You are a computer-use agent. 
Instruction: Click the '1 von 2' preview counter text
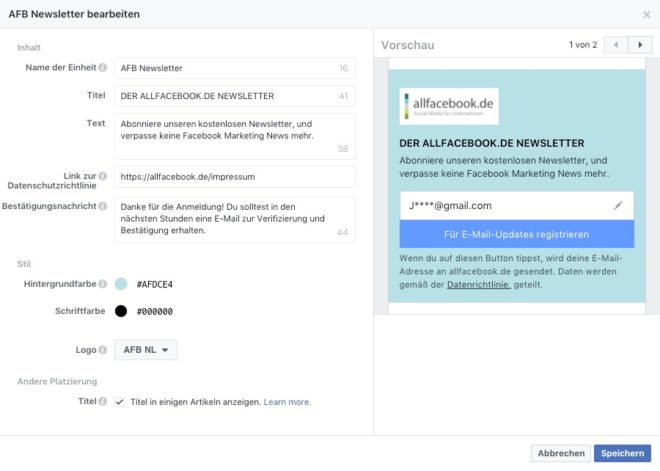pyautogui.click(x=583, y=45)
